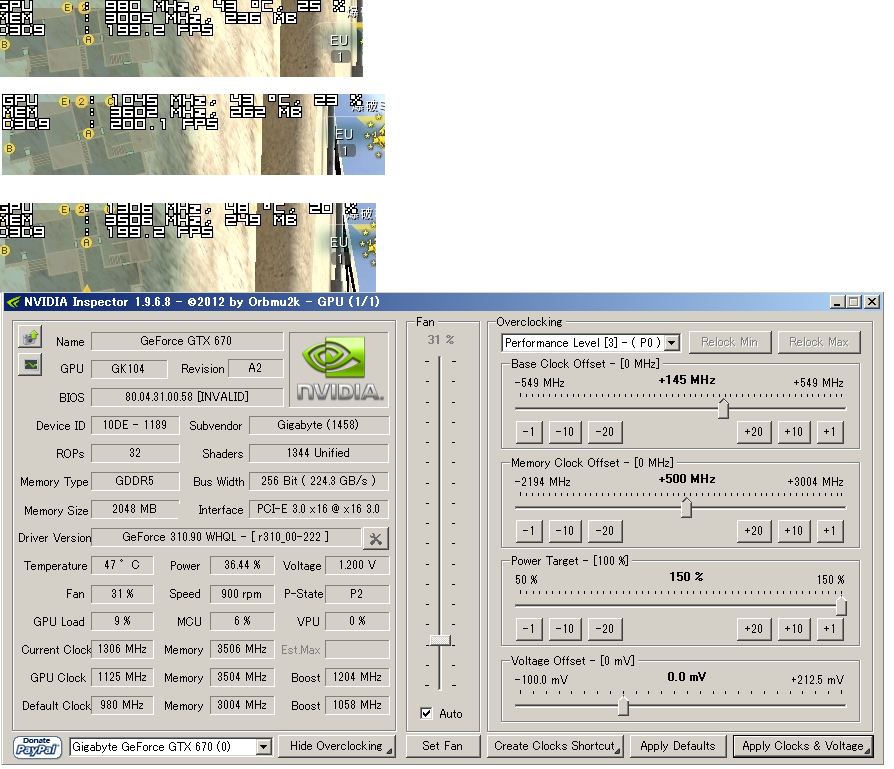The image size is (894, 769).
Task: Increase Base Clock Offset by +20
Action: click(754, 432)
